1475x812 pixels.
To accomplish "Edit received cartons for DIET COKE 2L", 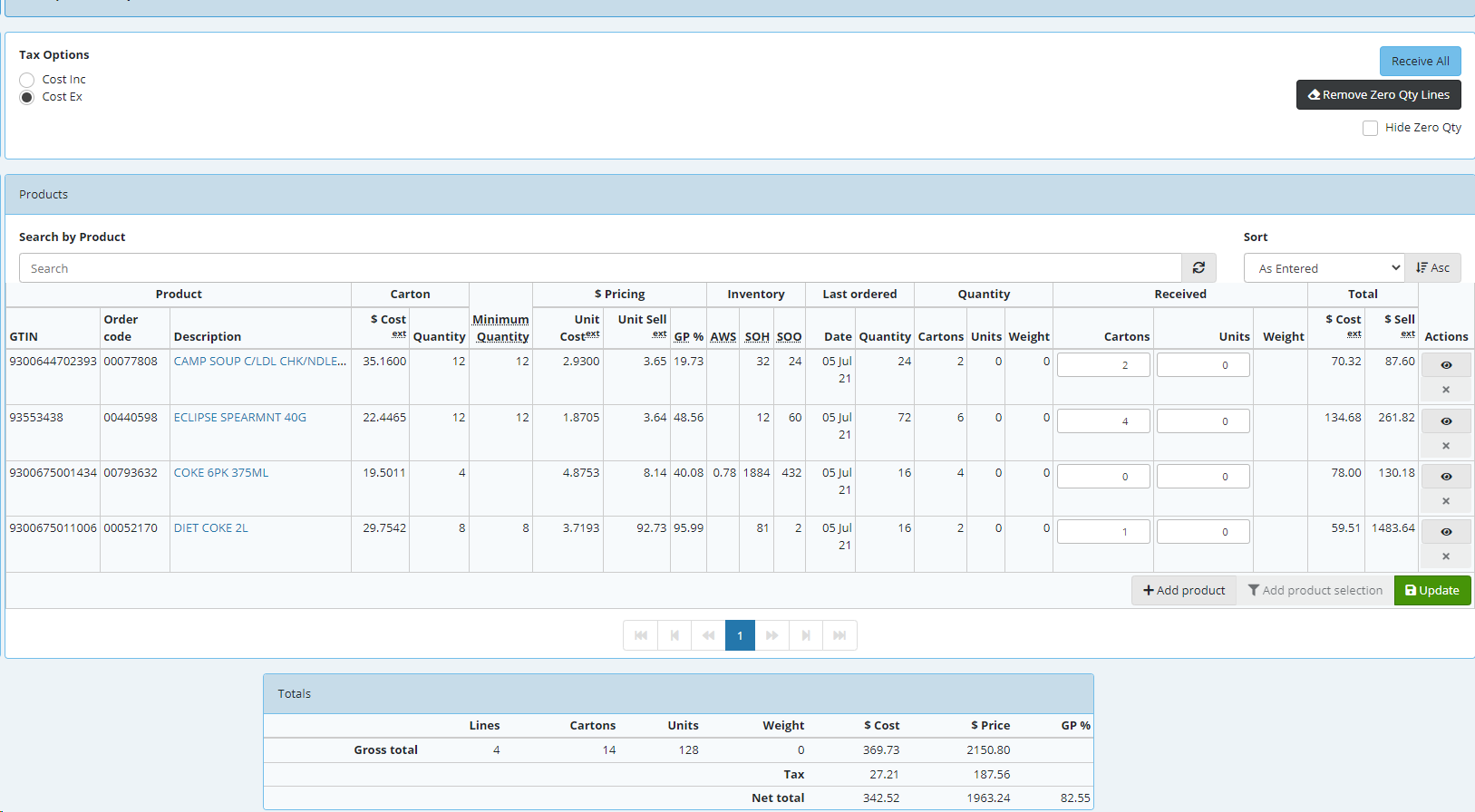I will (1103, 531).
